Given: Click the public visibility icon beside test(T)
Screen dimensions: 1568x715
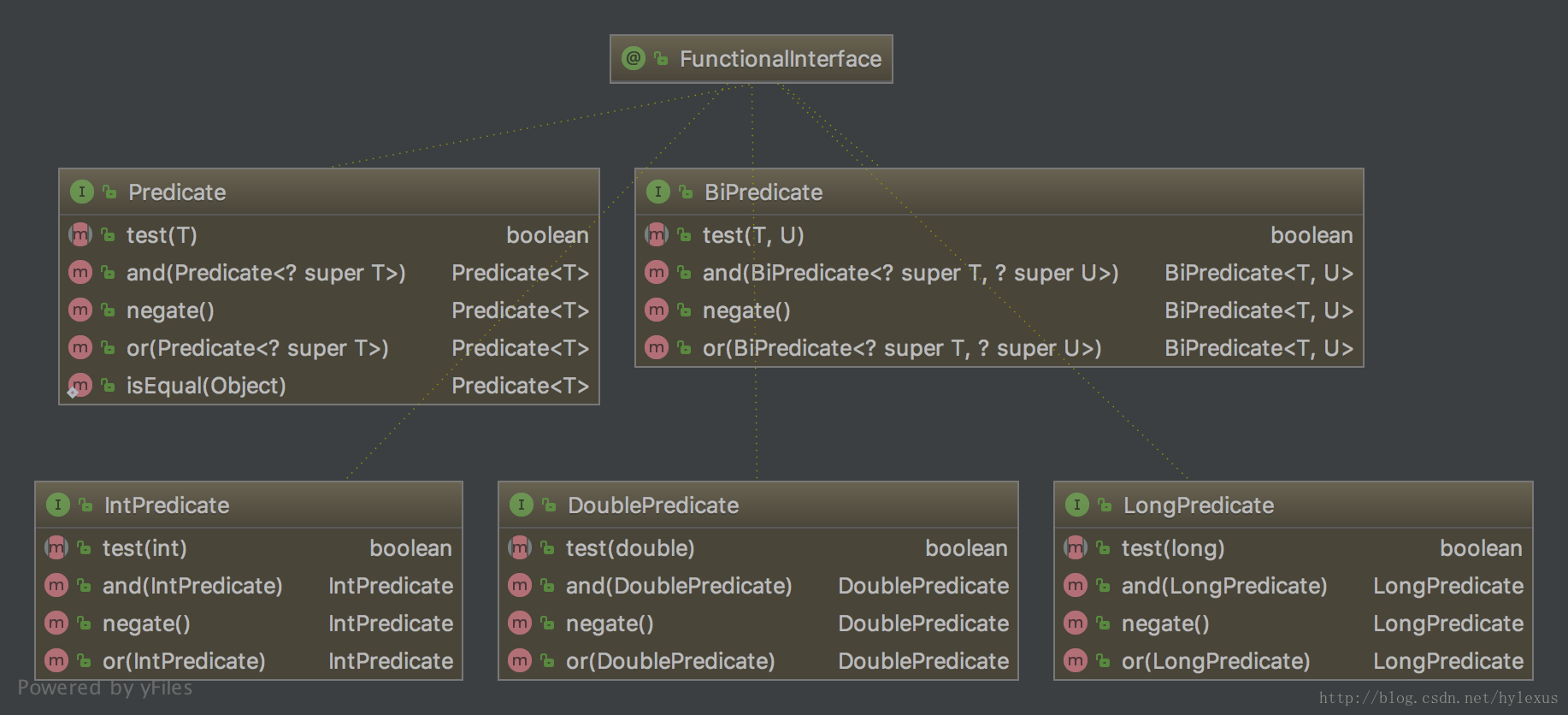Looking at the screenshot, I should 108,234.
